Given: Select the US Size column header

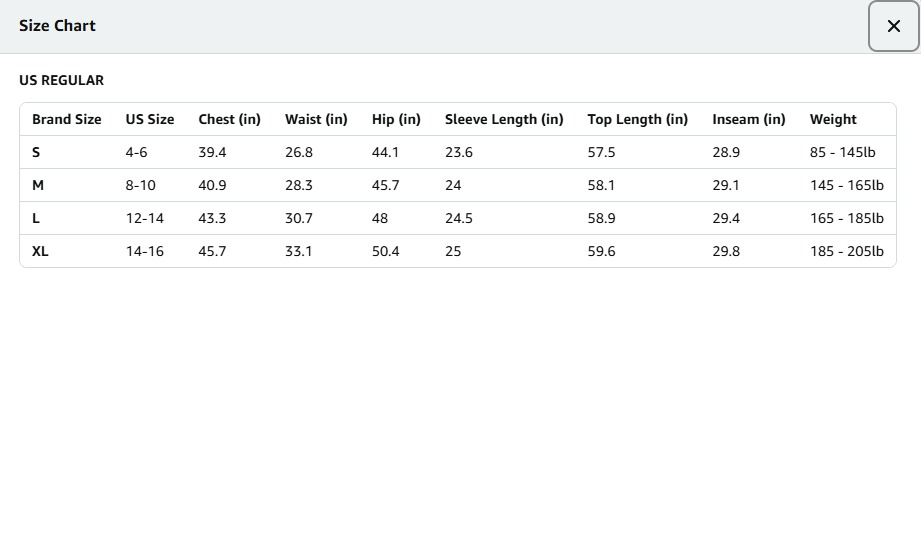Looking at the screenshot, I should (150, 119).
